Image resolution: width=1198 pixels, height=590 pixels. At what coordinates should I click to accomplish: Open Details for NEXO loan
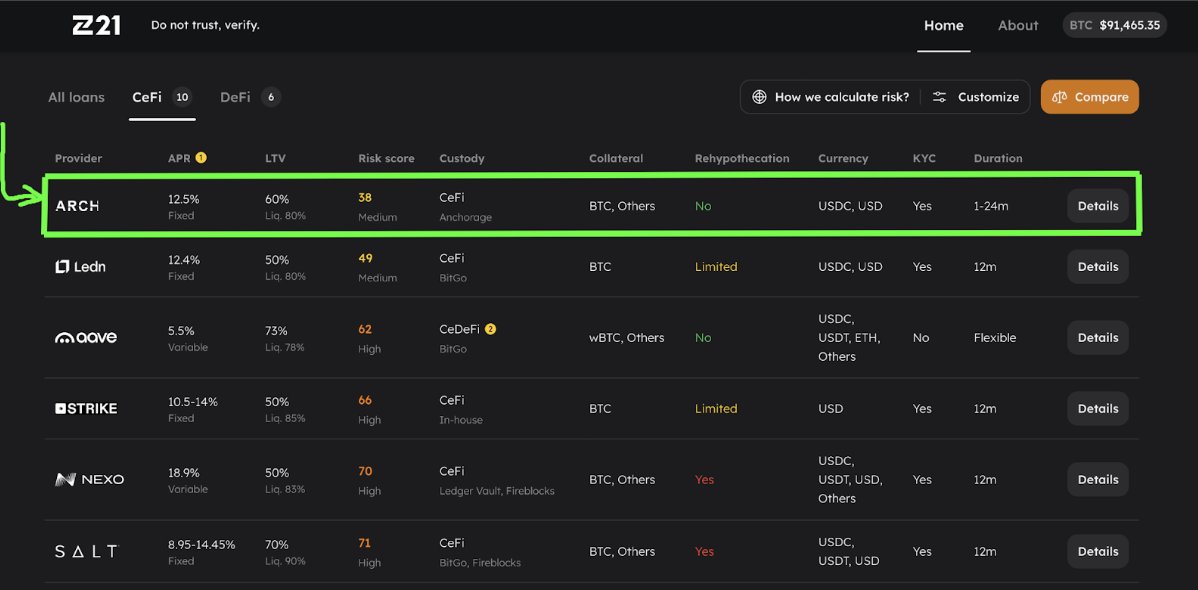(x=1098, y=480)
